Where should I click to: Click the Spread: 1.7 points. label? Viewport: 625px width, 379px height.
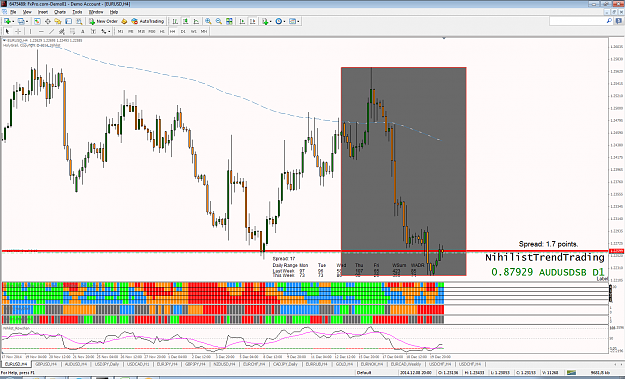pyautogui.click(x=548, y=244)
